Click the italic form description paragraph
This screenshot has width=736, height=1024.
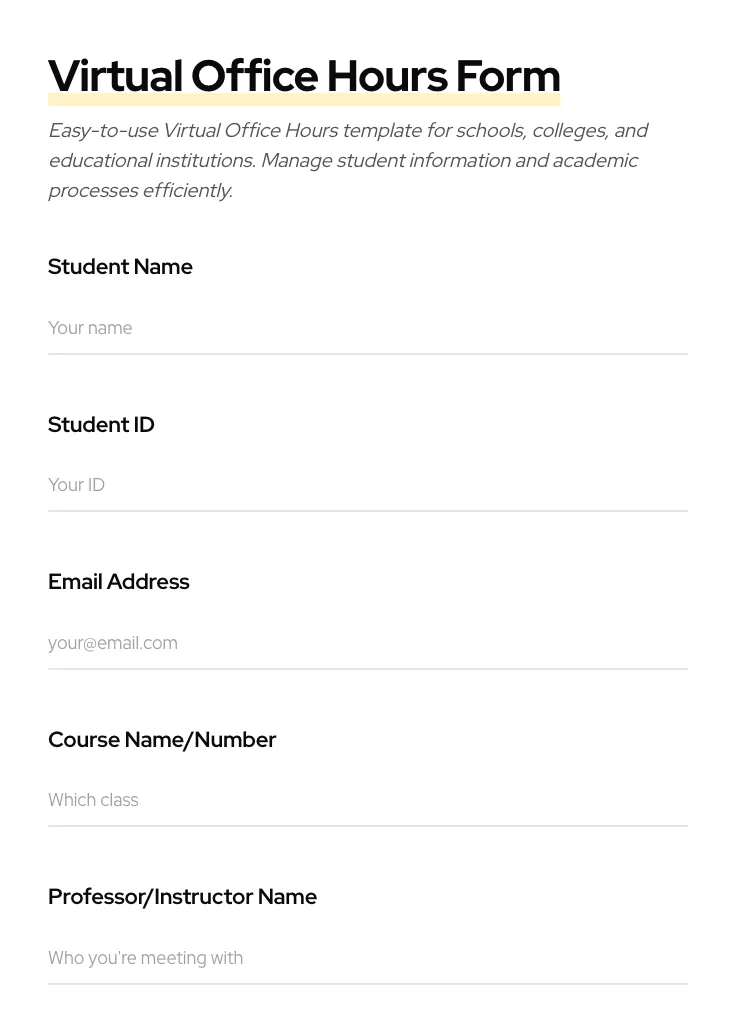(347, 160)
